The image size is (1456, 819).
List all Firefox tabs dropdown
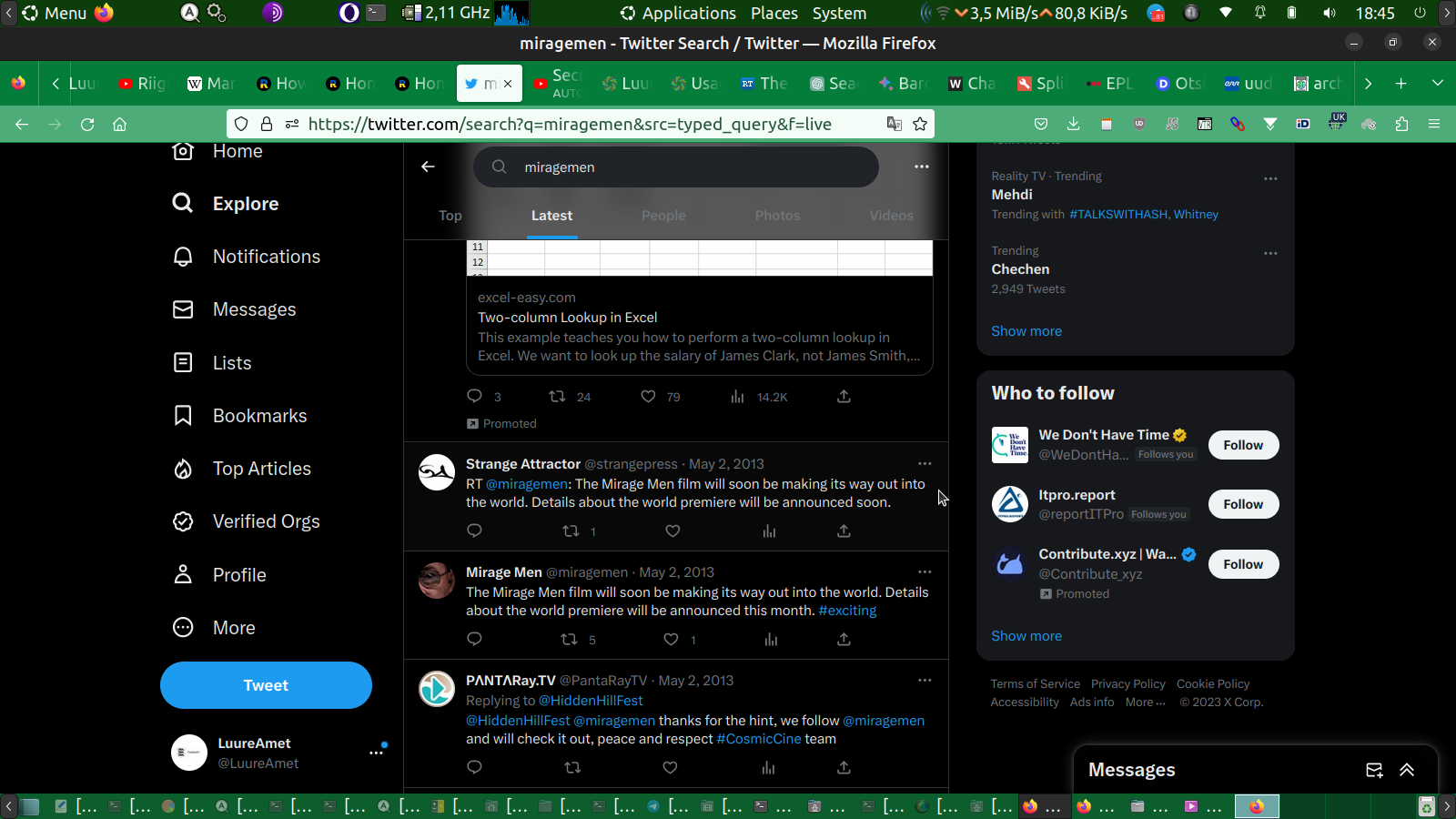(x=1437, y=84)
